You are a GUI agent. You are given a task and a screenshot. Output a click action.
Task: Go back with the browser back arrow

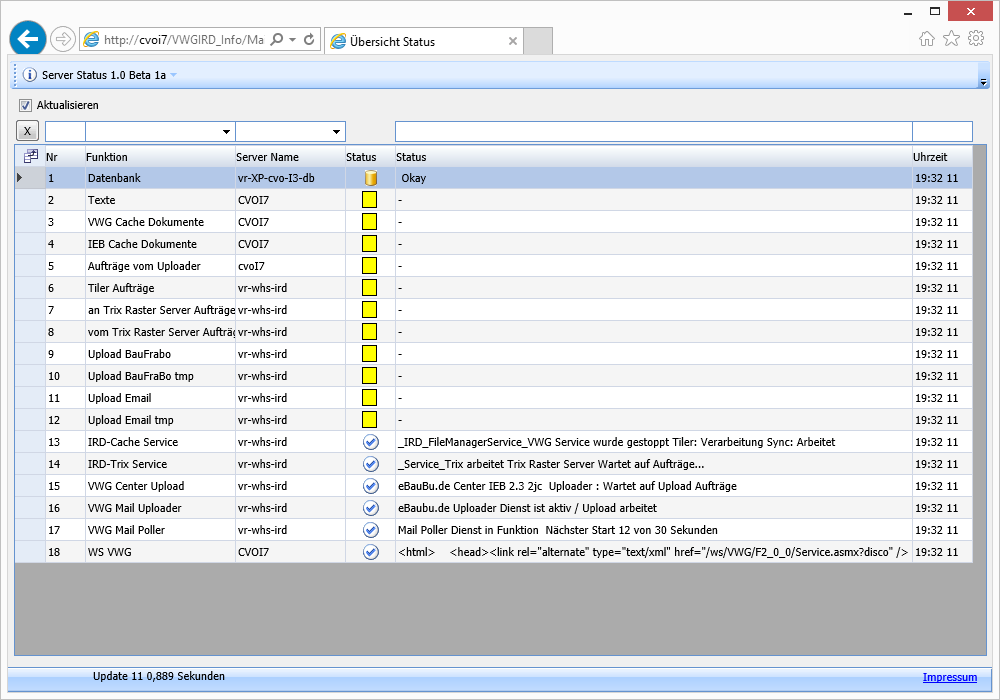pyautogui.click(x=27, y=39)
